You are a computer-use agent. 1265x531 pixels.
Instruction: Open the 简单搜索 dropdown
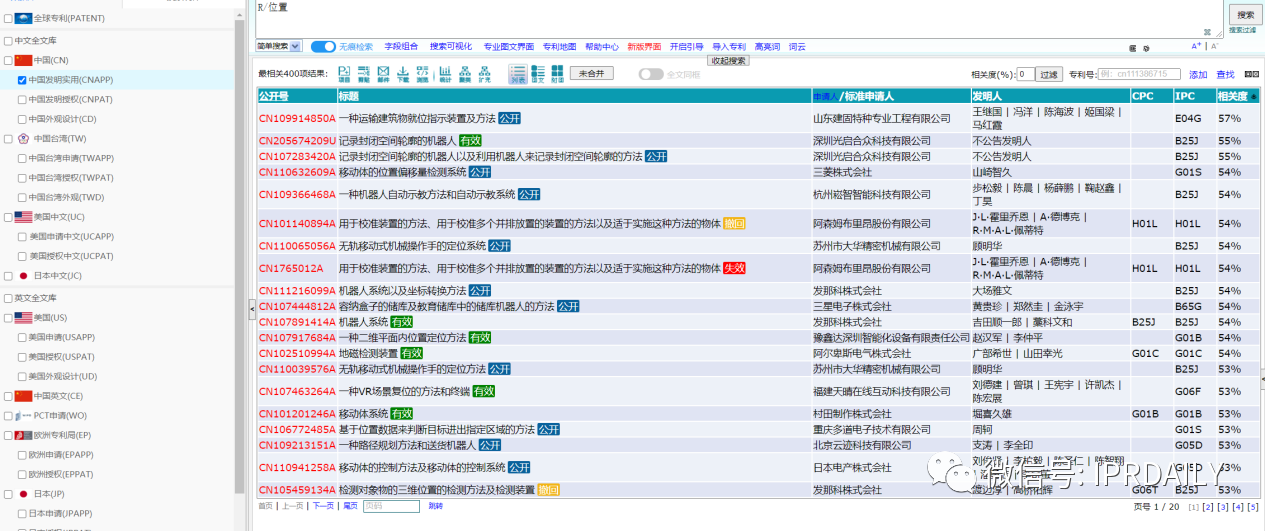278,46
